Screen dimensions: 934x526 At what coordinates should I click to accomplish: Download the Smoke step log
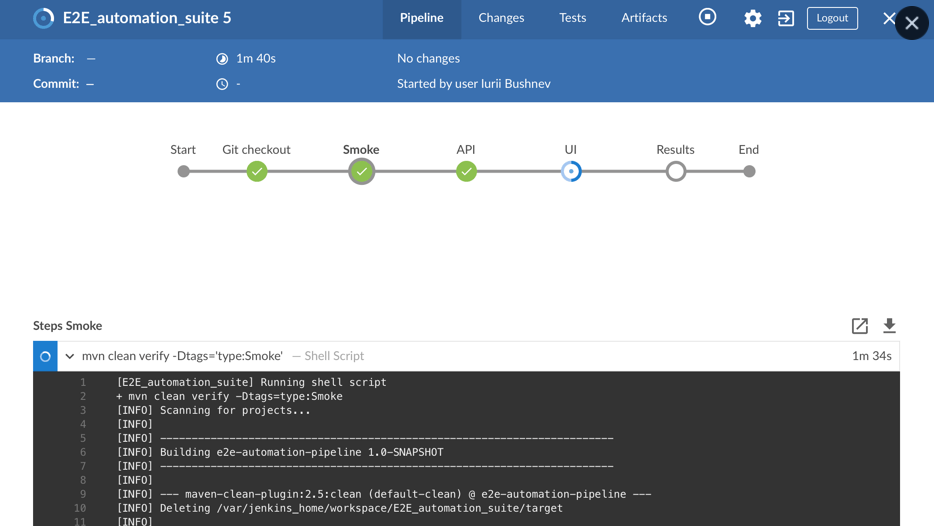pos(889,326)
